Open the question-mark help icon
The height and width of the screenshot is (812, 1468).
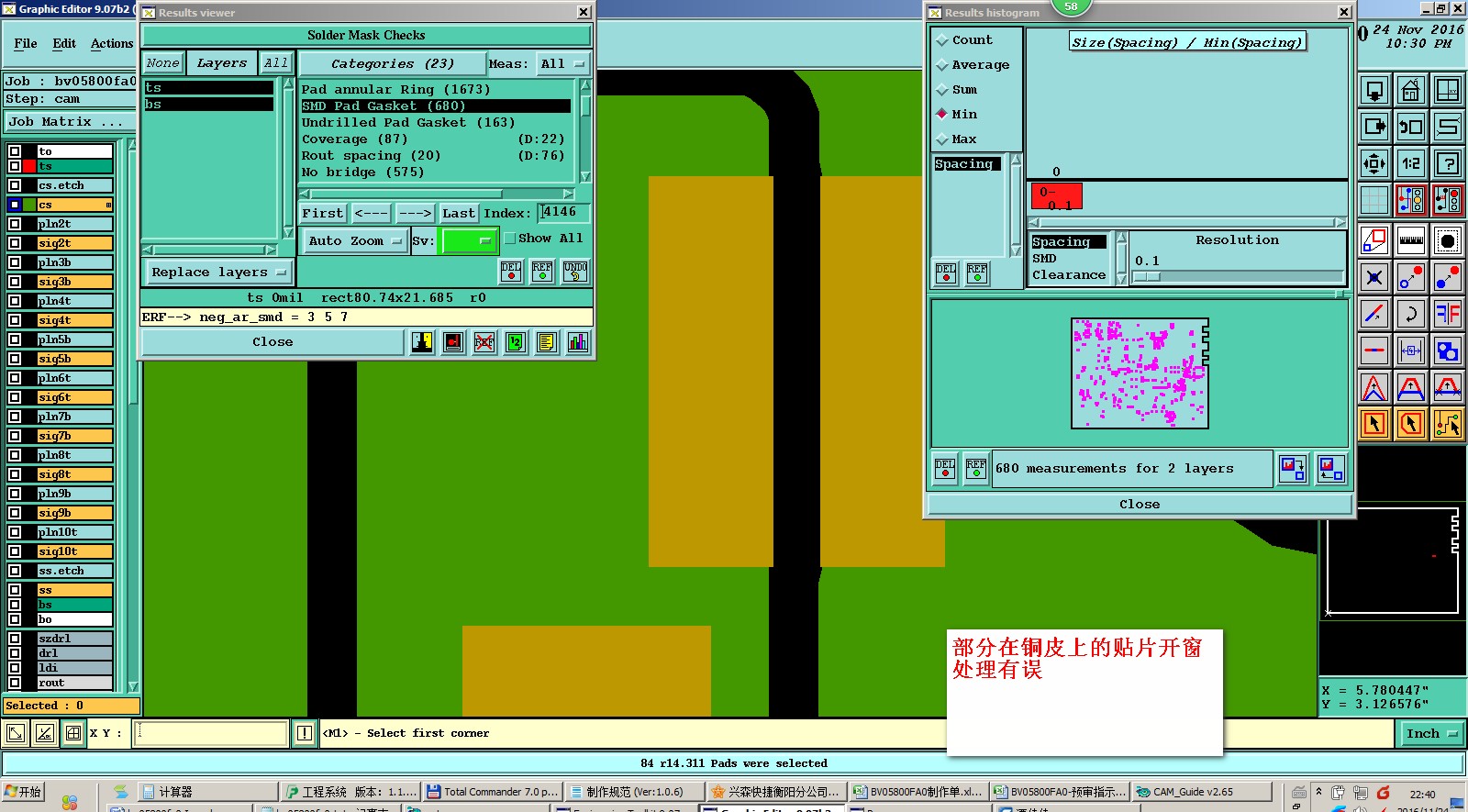(x=1447, y=163)
